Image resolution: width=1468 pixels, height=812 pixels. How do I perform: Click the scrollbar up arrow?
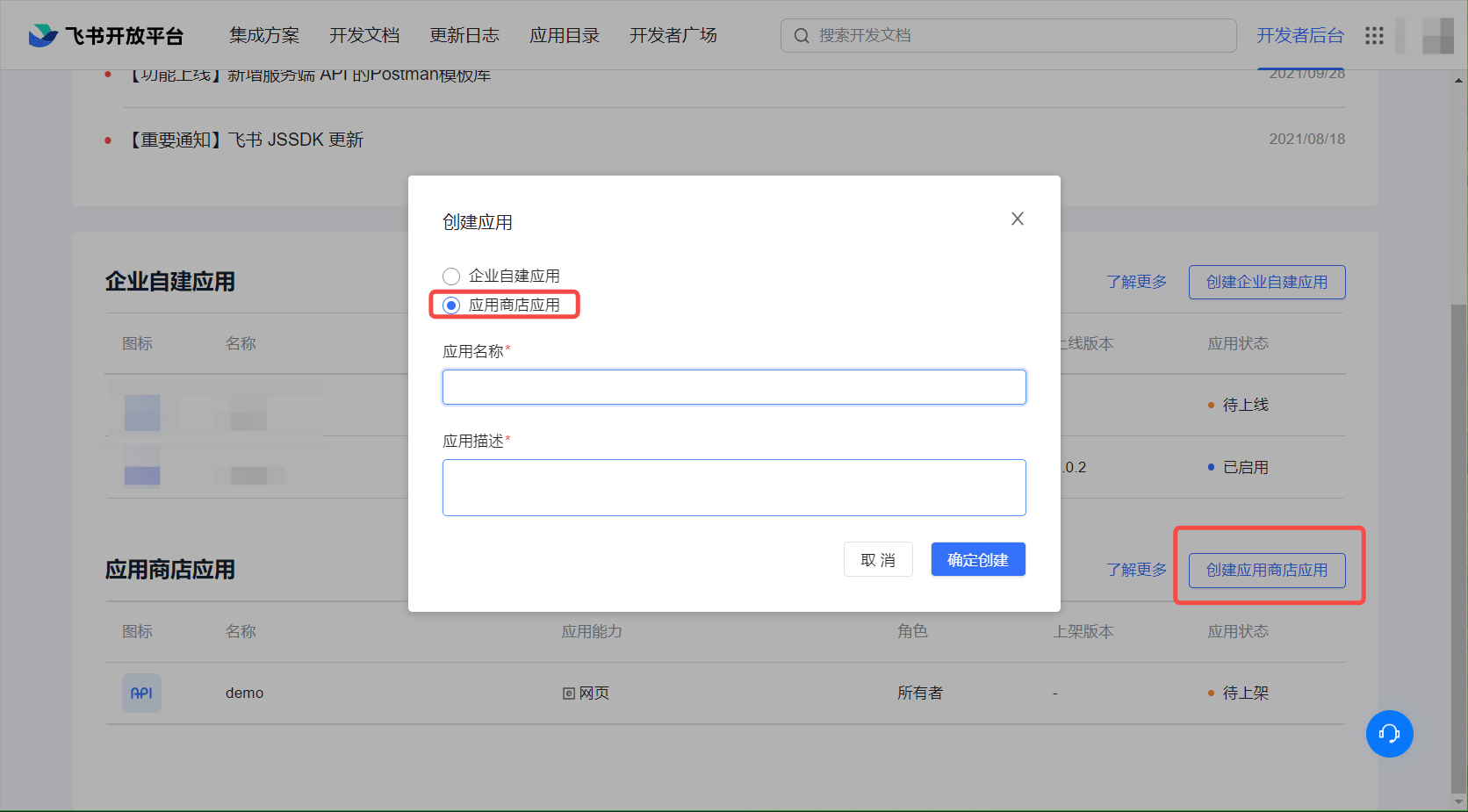tap(1458, 81)
